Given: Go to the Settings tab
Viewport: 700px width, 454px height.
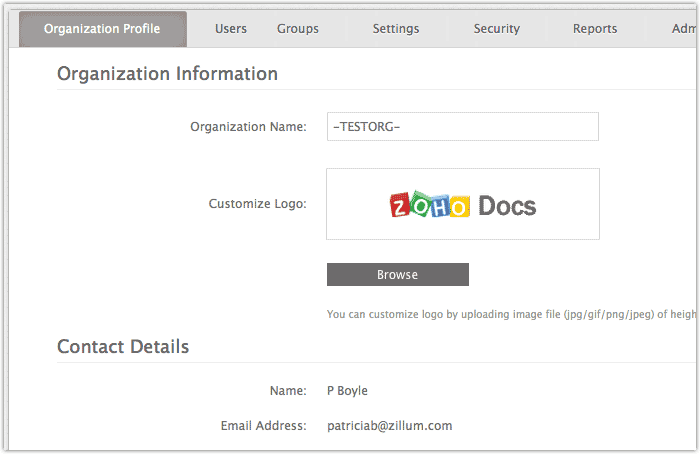Looking at the screenshot, I should coord(396,29).
